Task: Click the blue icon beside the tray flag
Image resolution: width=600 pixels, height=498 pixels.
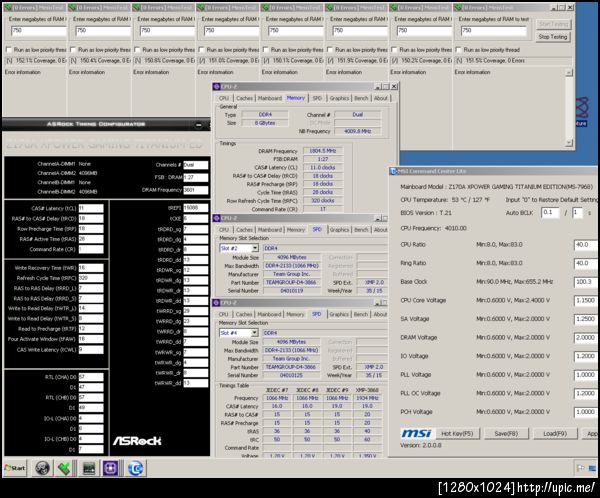Action: pos(592,468)
